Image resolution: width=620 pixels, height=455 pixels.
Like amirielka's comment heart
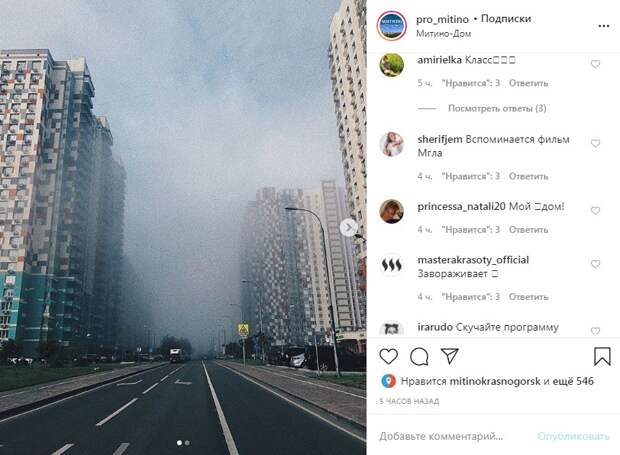pos(595,64)
